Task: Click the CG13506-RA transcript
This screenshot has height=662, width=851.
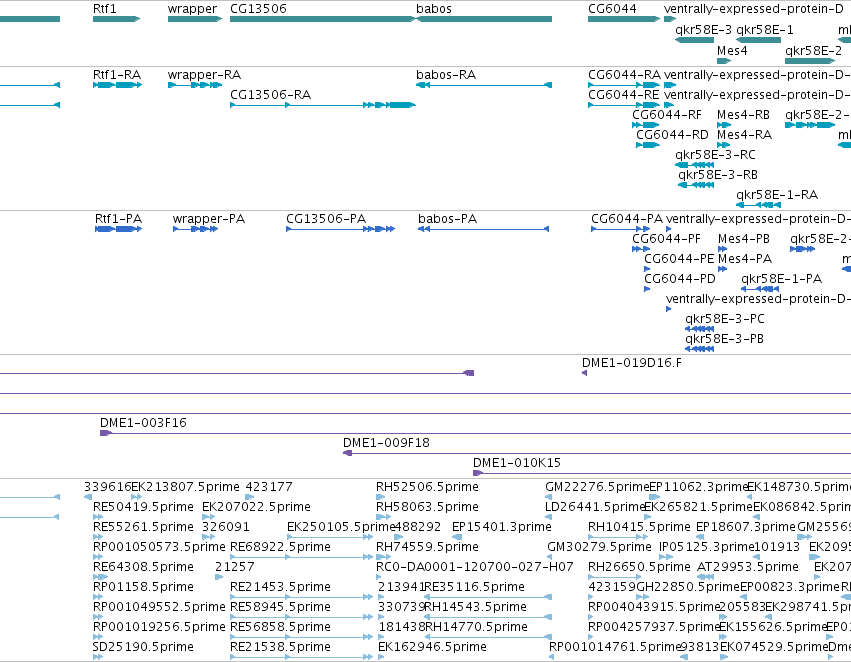Action: (323, 105)
